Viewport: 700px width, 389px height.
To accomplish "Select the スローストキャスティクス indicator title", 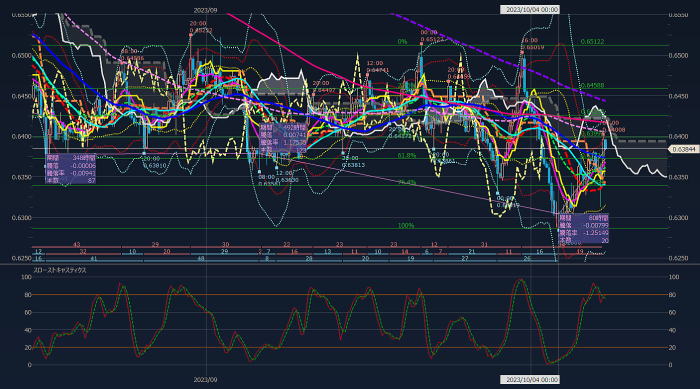I will 60,270.
